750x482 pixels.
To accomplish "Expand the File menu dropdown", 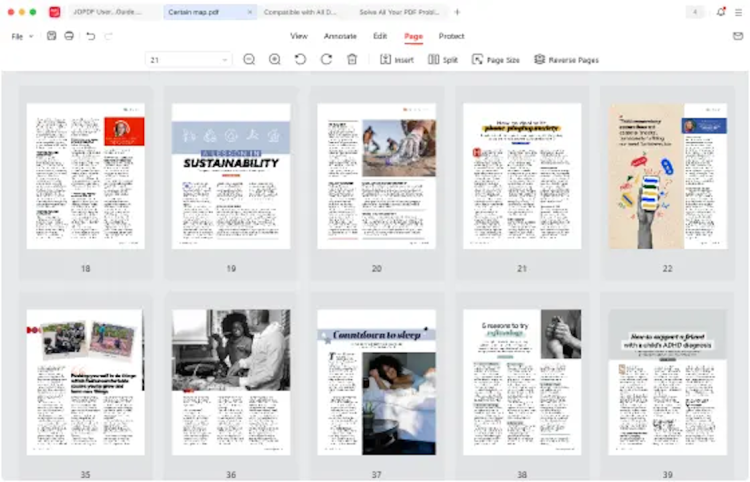I will click(21, 36).
